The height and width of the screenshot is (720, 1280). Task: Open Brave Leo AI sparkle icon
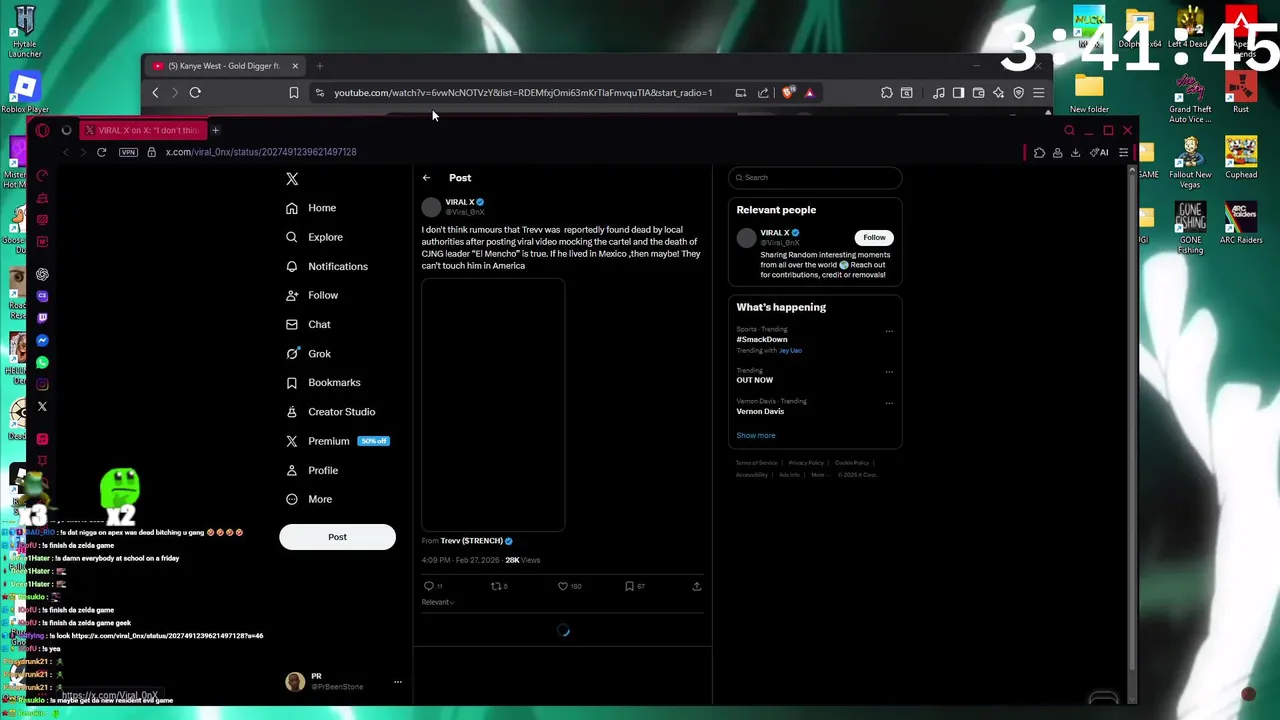(x=998, y=93)
